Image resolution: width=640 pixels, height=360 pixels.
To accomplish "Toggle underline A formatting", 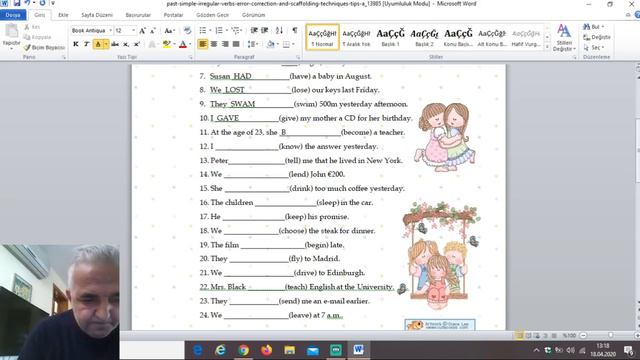I will point(98,44).
